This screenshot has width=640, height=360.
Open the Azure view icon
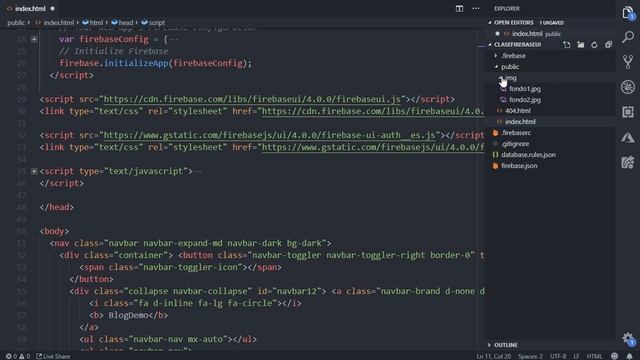(x=628, y=138)
